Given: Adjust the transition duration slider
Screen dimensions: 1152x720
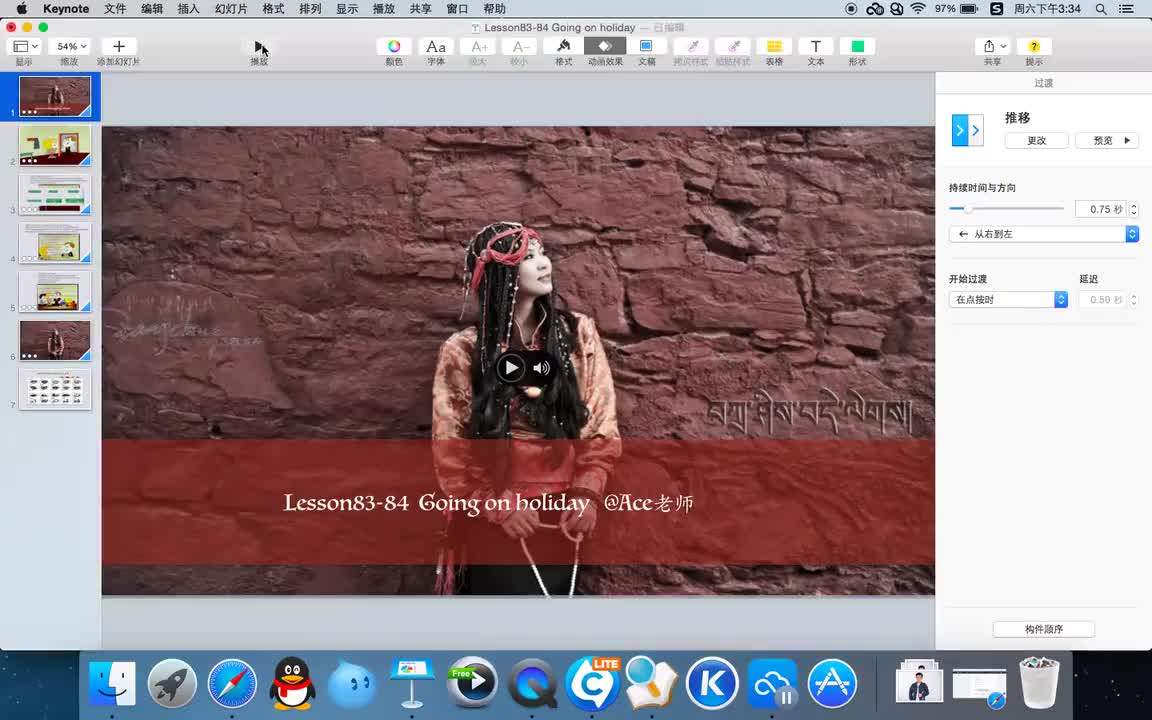Looking at the screenshot, I should tap(968, 209).
